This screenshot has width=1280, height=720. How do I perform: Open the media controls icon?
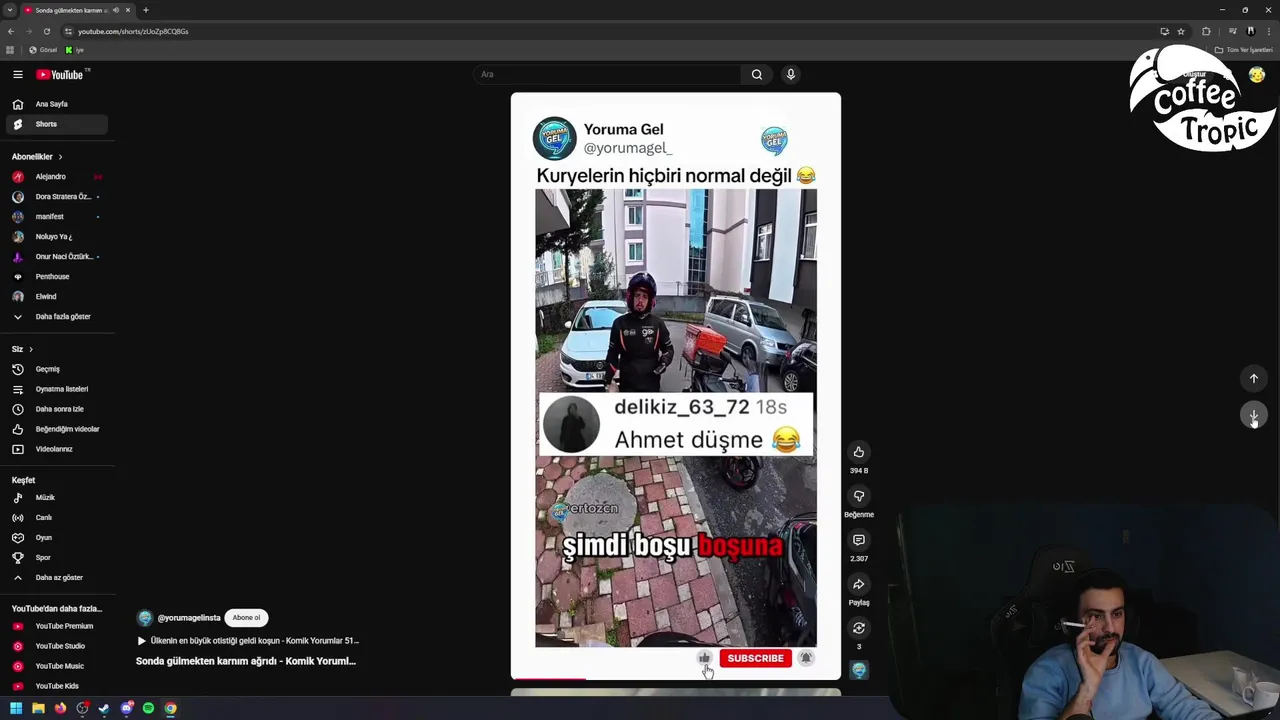pyautogui.click(x=1232, y=31)
